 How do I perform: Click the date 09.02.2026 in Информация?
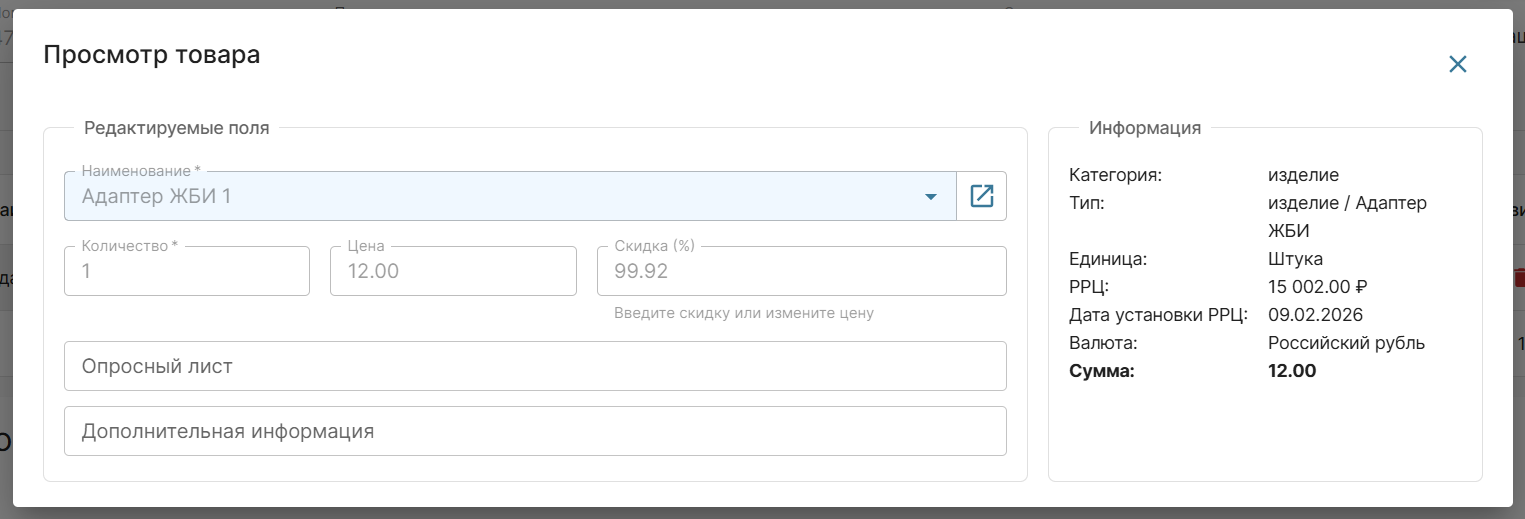(1315, 315)
